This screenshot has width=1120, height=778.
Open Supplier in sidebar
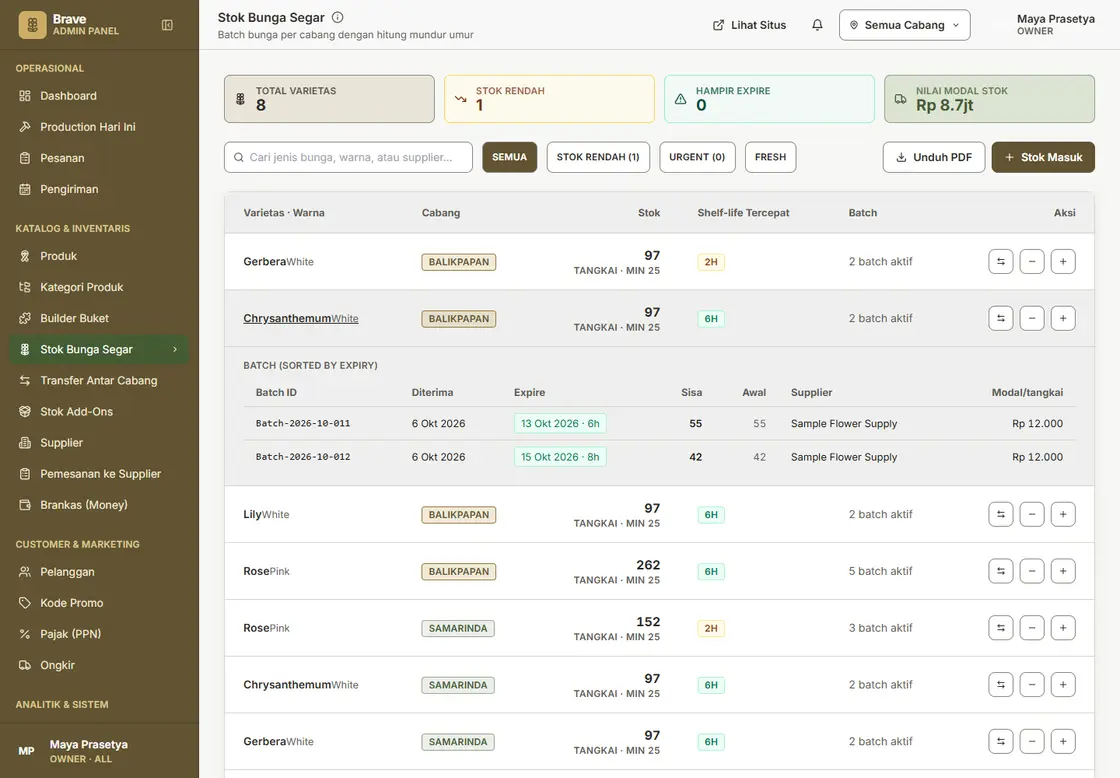click(x=99, y=443)
